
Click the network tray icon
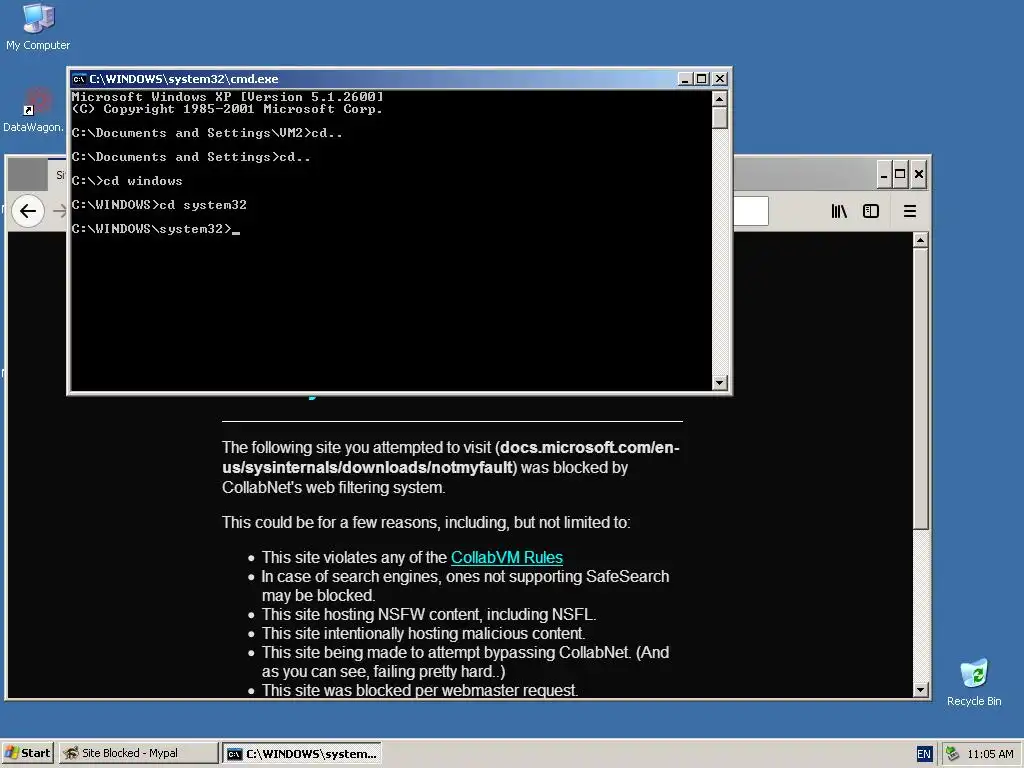952,754
